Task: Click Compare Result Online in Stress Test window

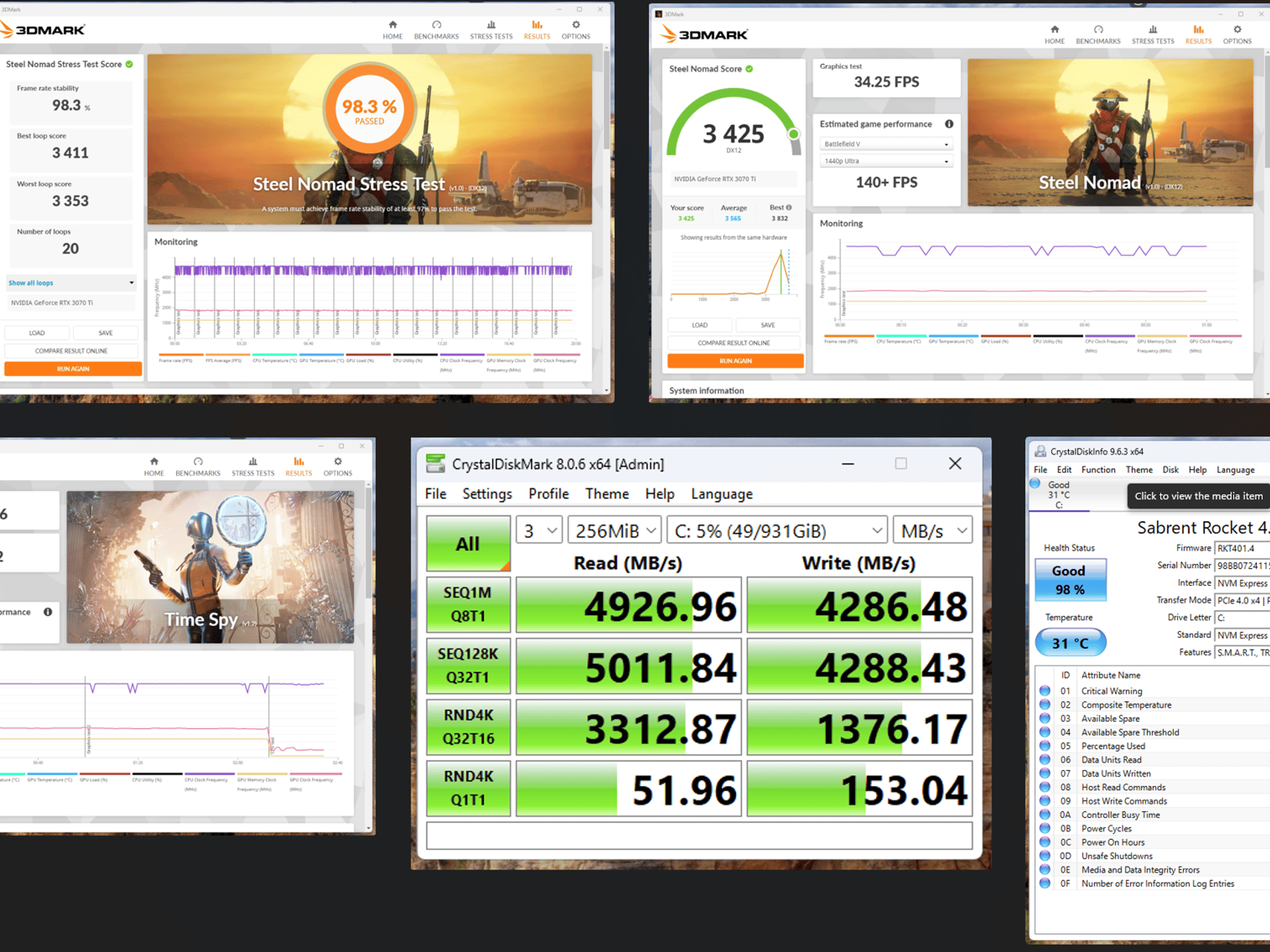Action: point(71,351)
